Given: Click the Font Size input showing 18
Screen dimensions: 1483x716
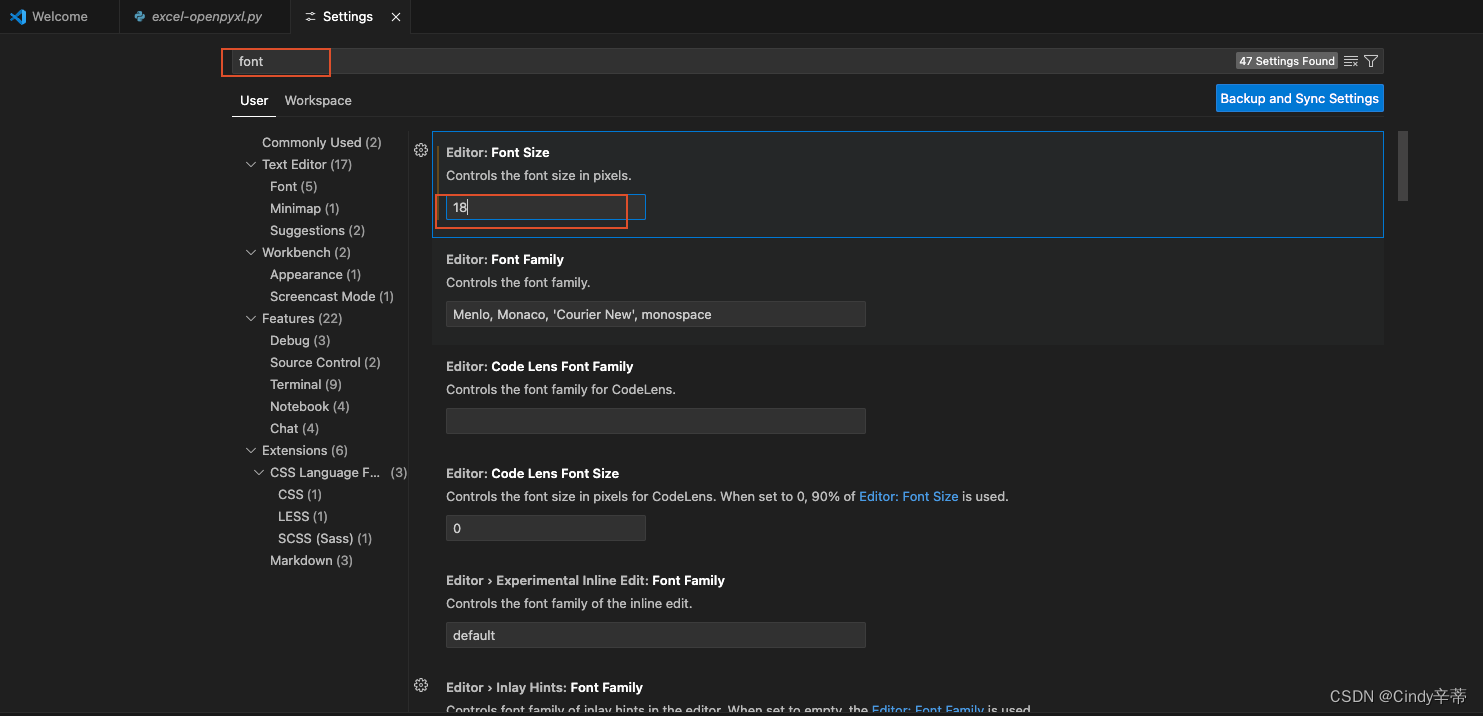Looking at the screenshot, I should click(546, 207).
